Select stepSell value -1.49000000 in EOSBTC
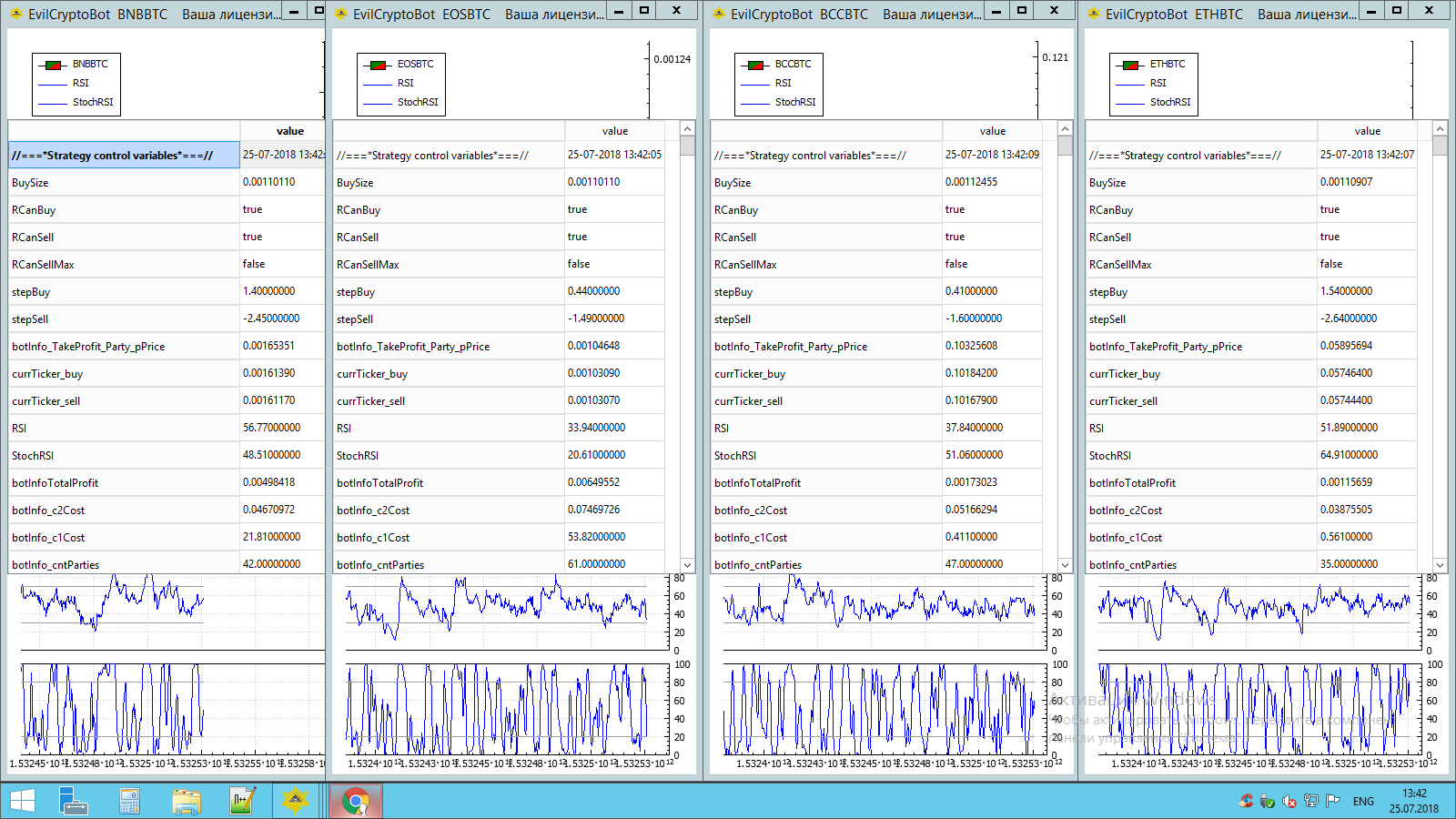 tap(614, 318)
